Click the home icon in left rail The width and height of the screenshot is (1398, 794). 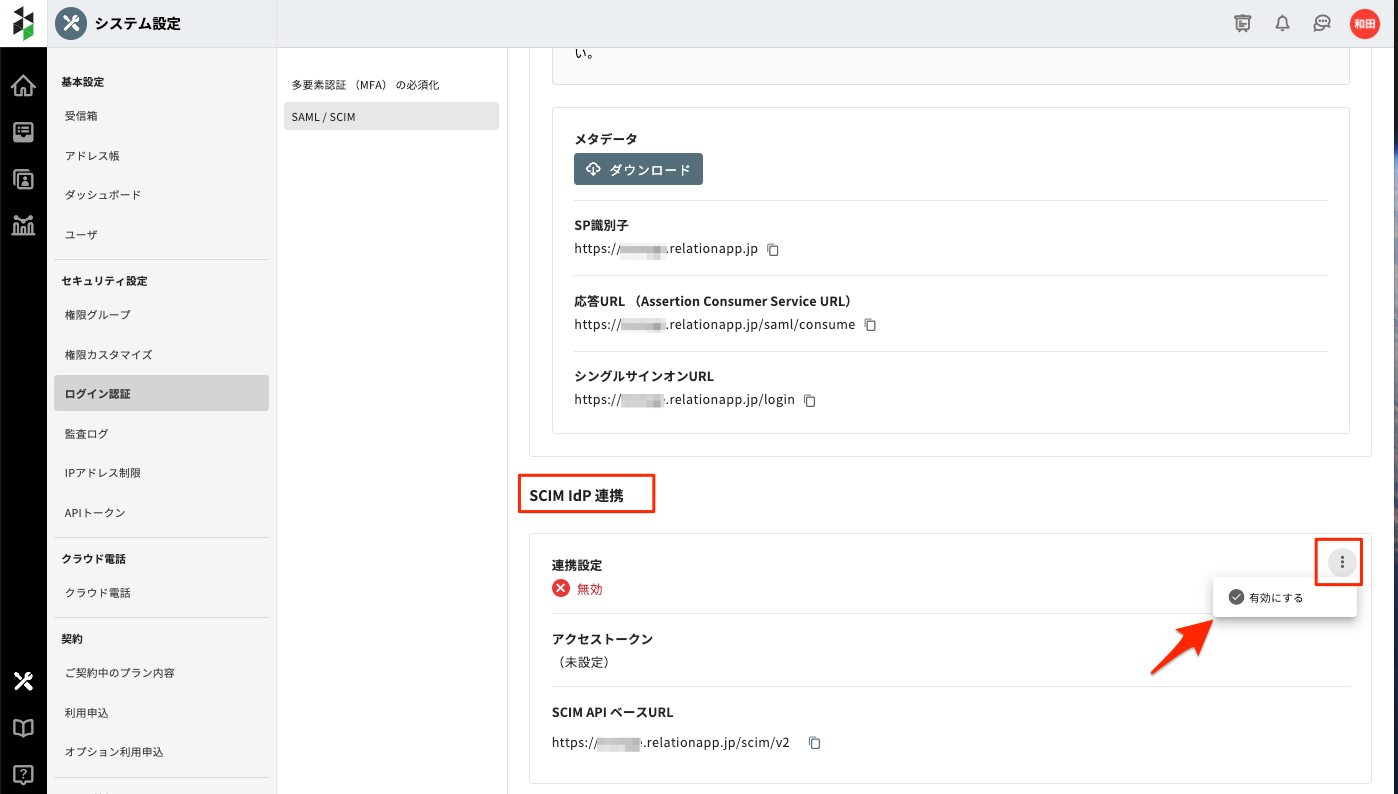pos(23,86)
